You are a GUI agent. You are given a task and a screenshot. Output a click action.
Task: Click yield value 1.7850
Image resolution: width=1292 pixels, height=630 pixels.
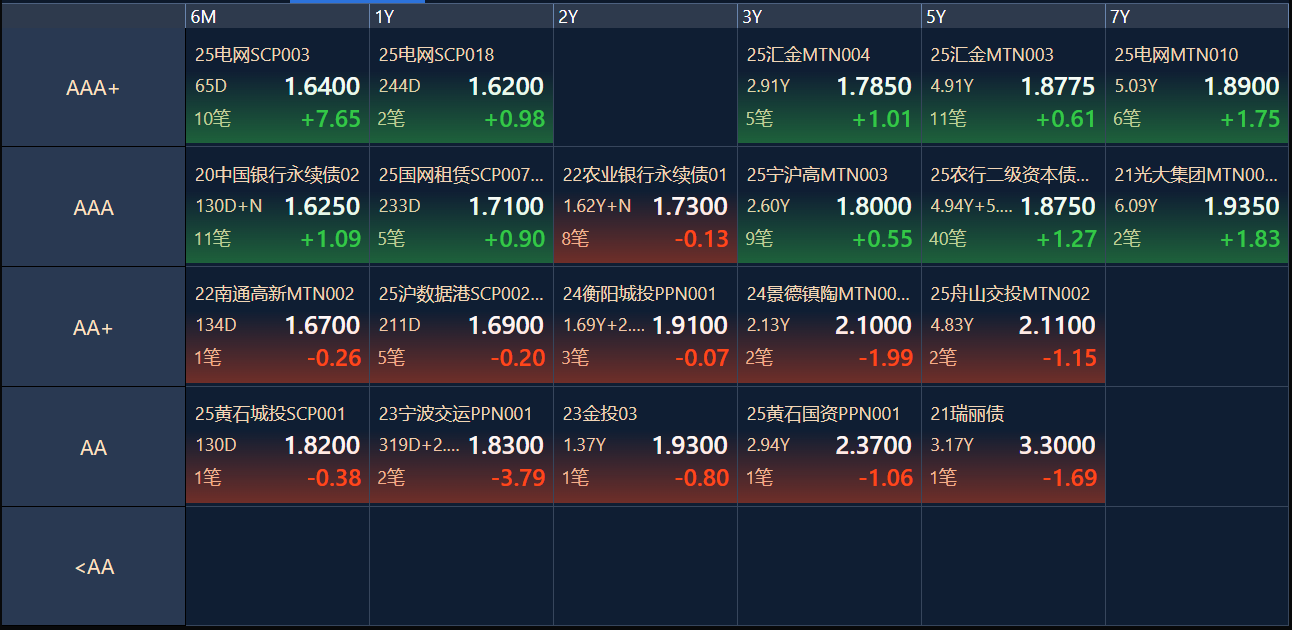point(874,87)
